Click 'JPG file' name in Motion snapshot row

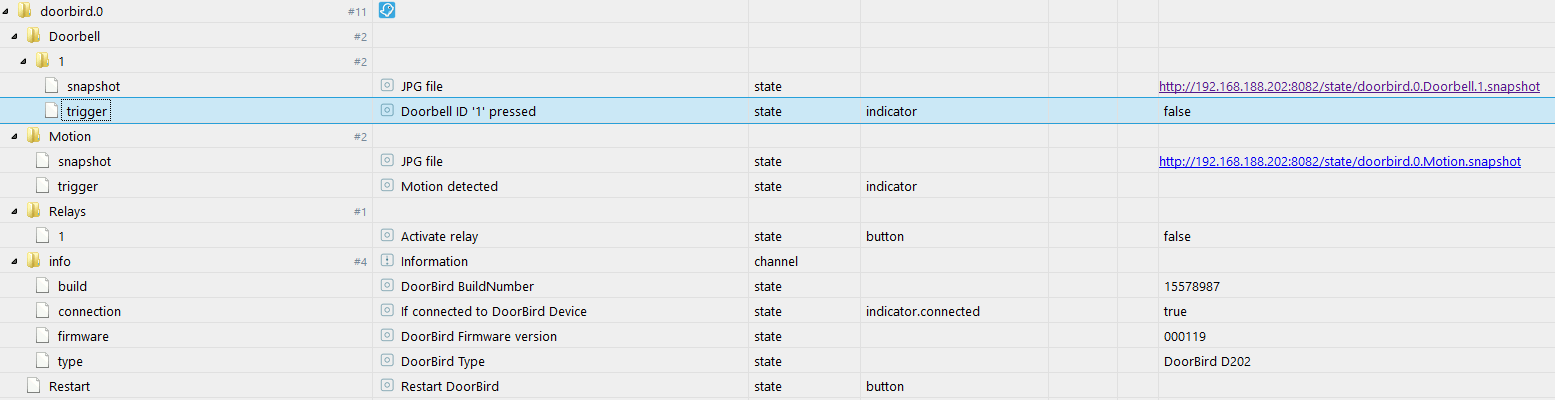click(422, 161)
